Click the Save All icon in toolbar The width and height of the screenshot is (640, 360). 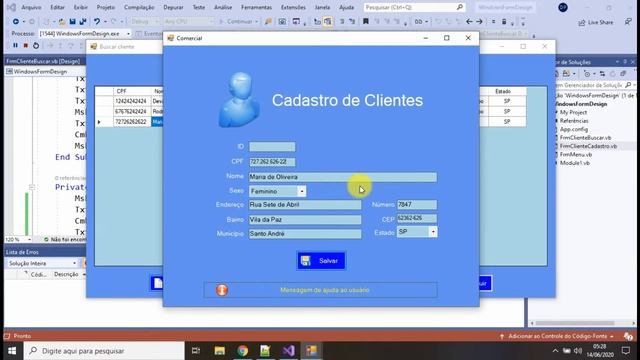click(x=83, y=22)
